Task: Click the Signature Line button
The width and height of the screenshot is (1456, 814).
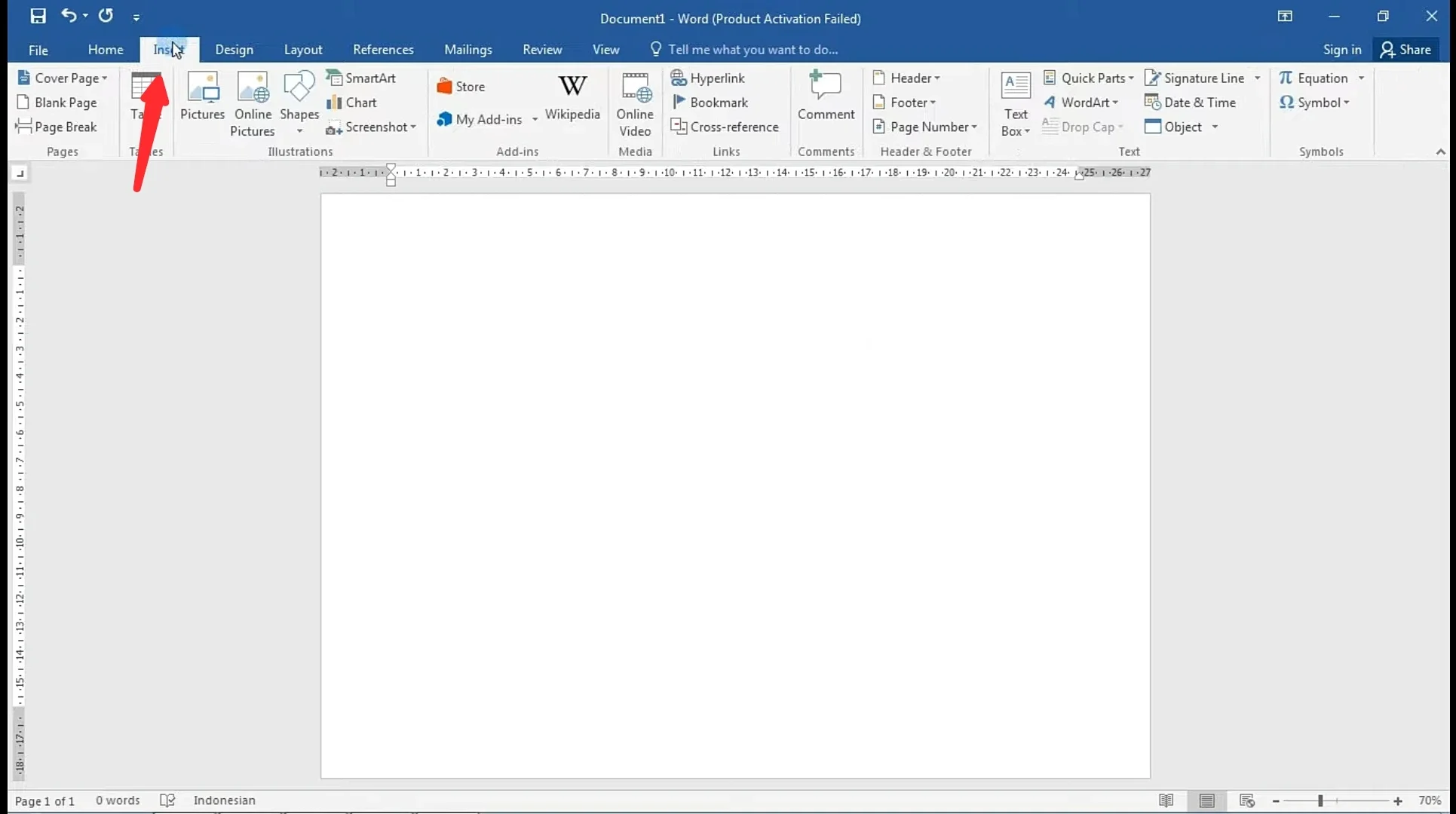Action: pyautogui.click(x=1195, y=78)
